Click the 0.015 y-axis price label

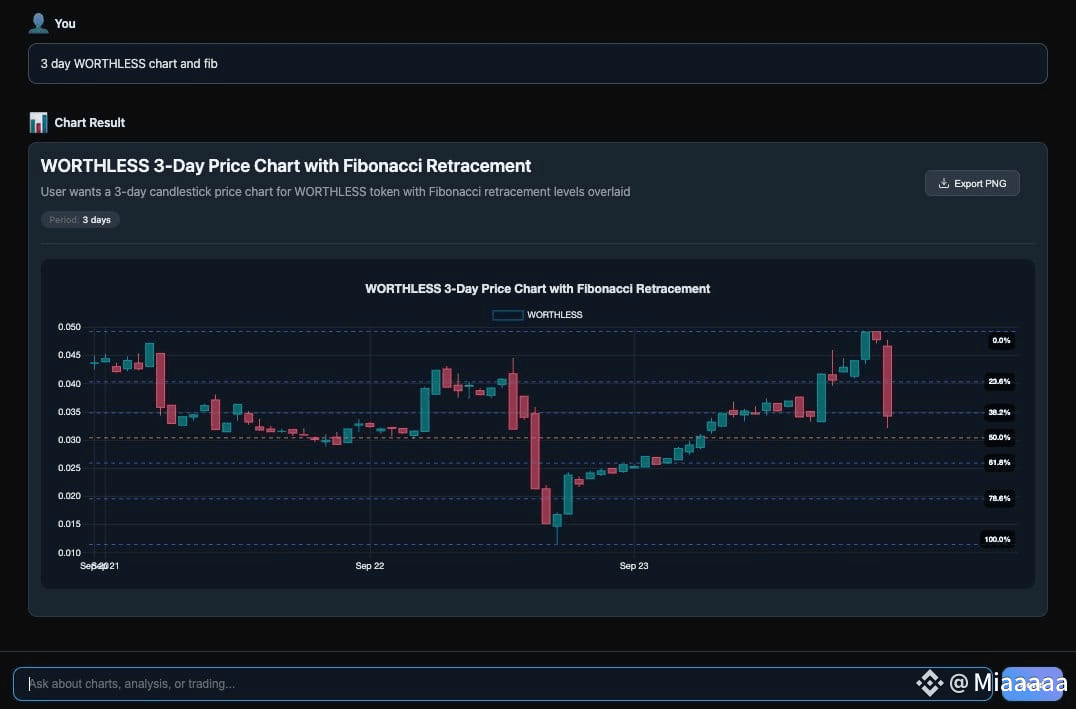69,524
